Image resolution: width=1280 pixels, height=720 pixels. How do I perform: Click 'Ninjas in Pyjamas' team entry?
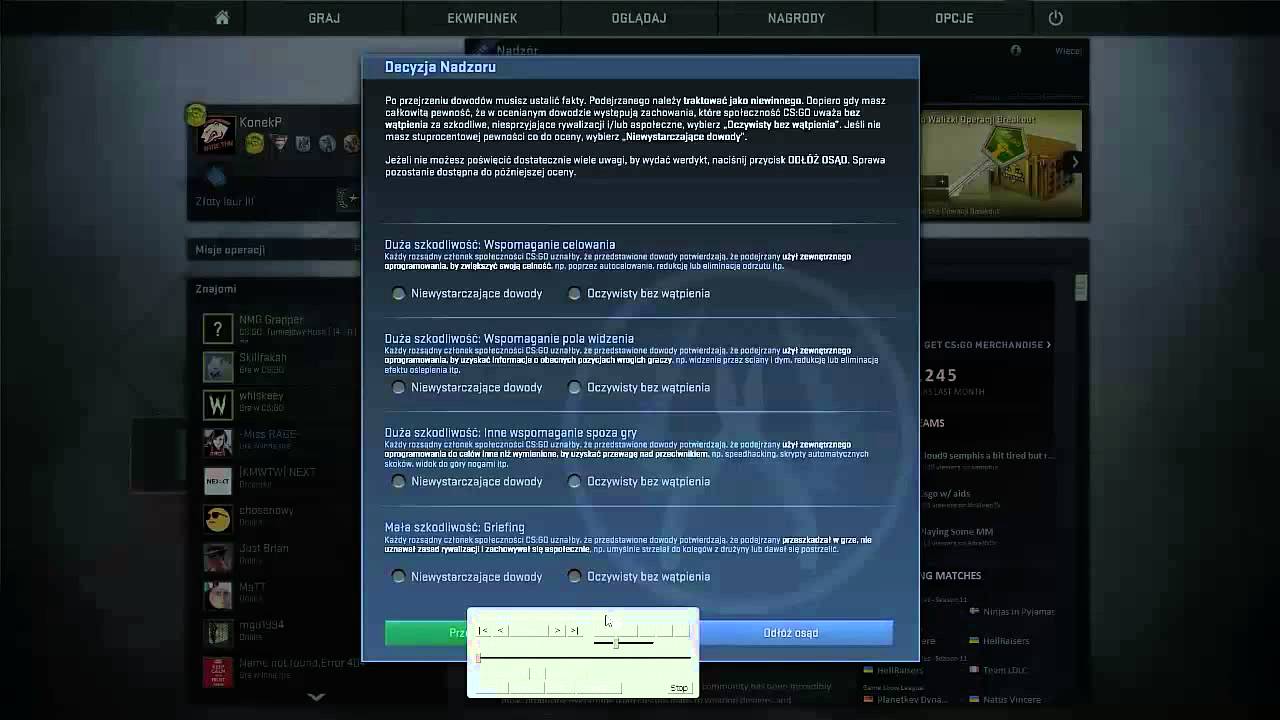pyautogui.click(x=1012, y=612)
